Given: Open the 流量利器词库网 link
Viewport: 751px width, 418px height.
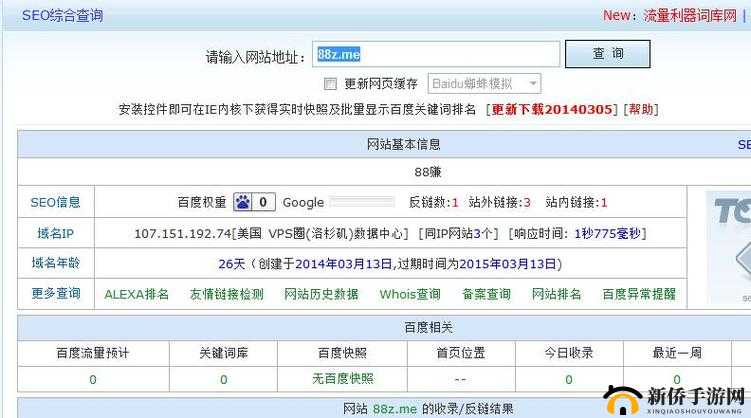Looking at the screenshot, I should pyautogui.click(x=690, y=15).
